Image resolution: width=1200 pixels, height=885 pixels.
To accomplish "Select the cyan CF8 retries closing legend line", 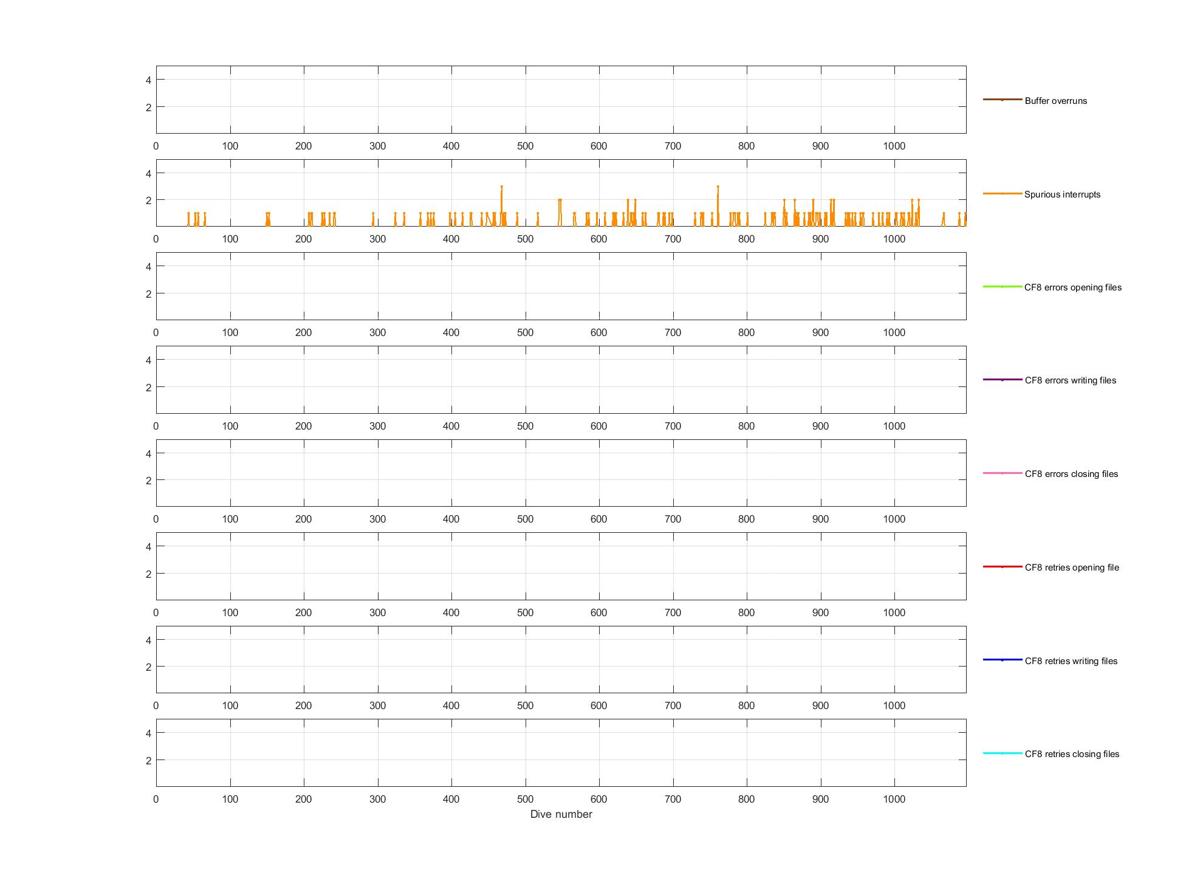I will click(x=1002, y=753).
